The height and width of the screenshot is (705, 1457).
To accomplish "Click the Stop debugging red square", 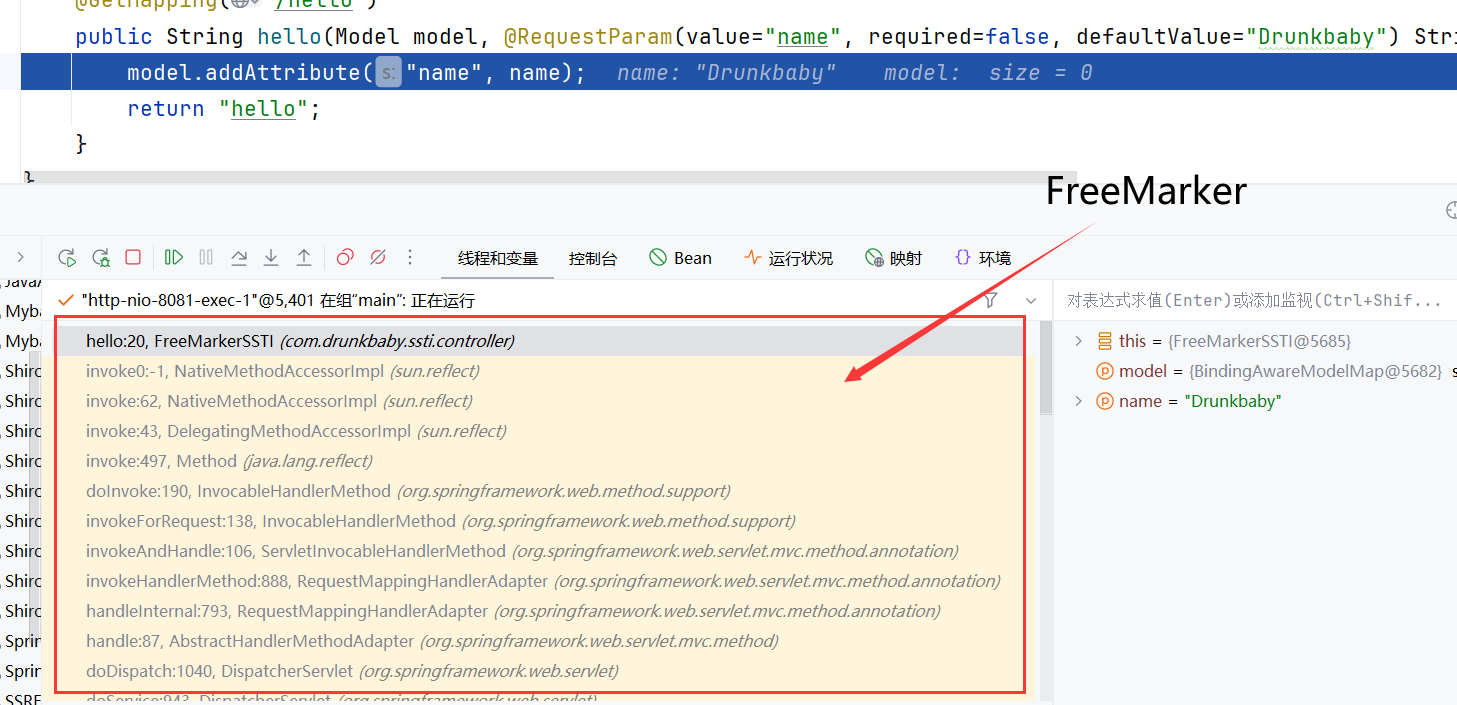I will tap(133, 258).
